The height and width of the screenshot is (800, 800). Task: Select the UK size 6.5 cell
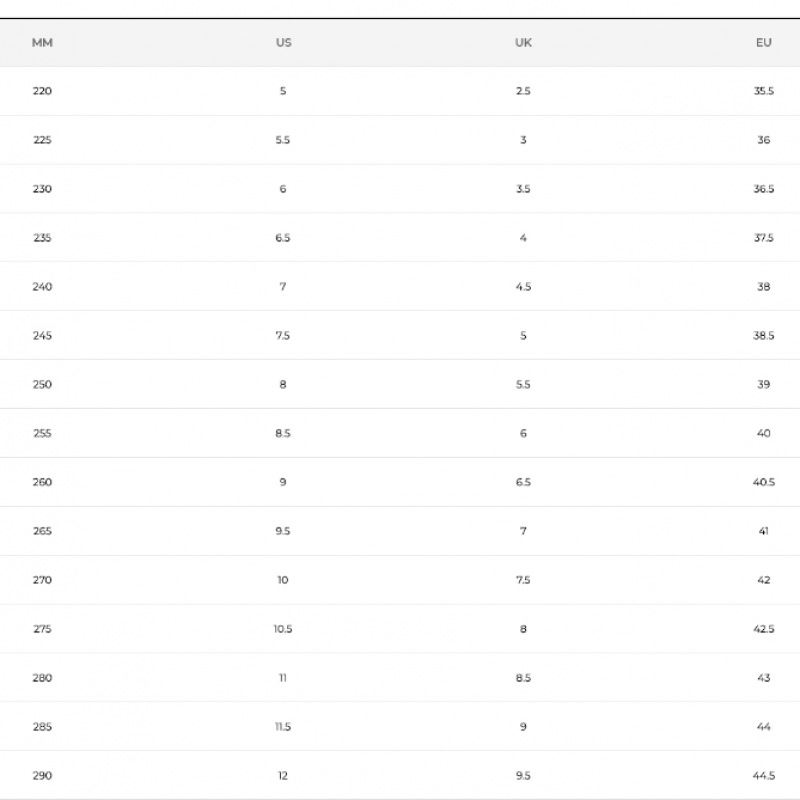point(523,482)
